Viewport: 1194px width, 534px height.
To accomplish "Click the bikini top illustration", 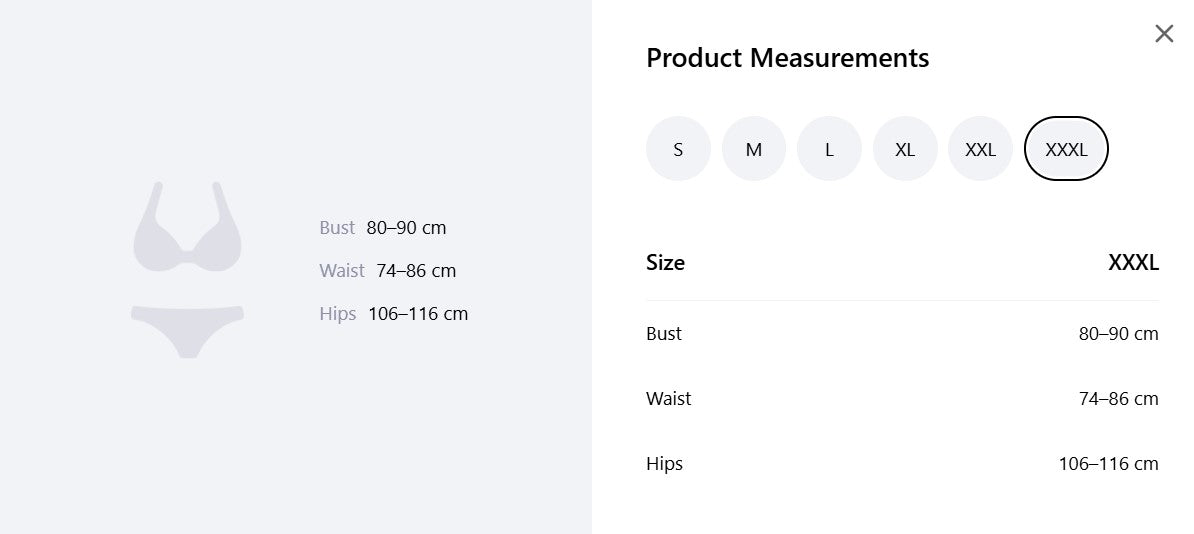I will coord(187,226).
